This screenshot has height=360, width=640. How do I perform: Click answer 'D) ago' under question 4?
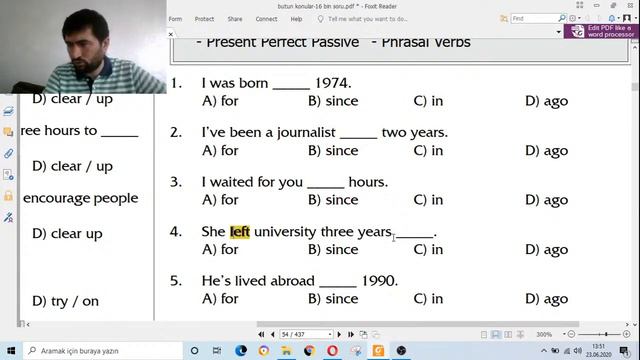(x=547, y=249)
